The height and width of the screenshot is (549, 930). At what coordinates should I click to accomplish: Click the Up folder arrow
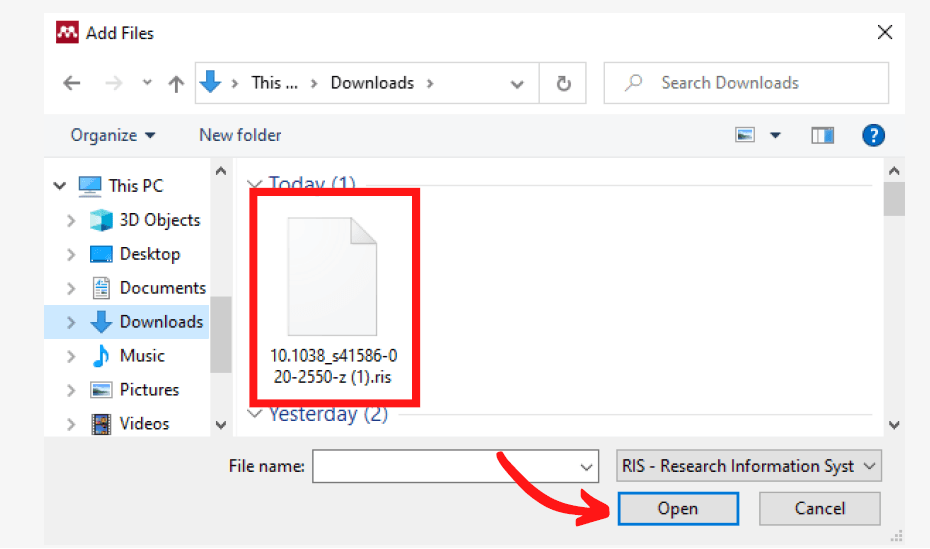176,84
